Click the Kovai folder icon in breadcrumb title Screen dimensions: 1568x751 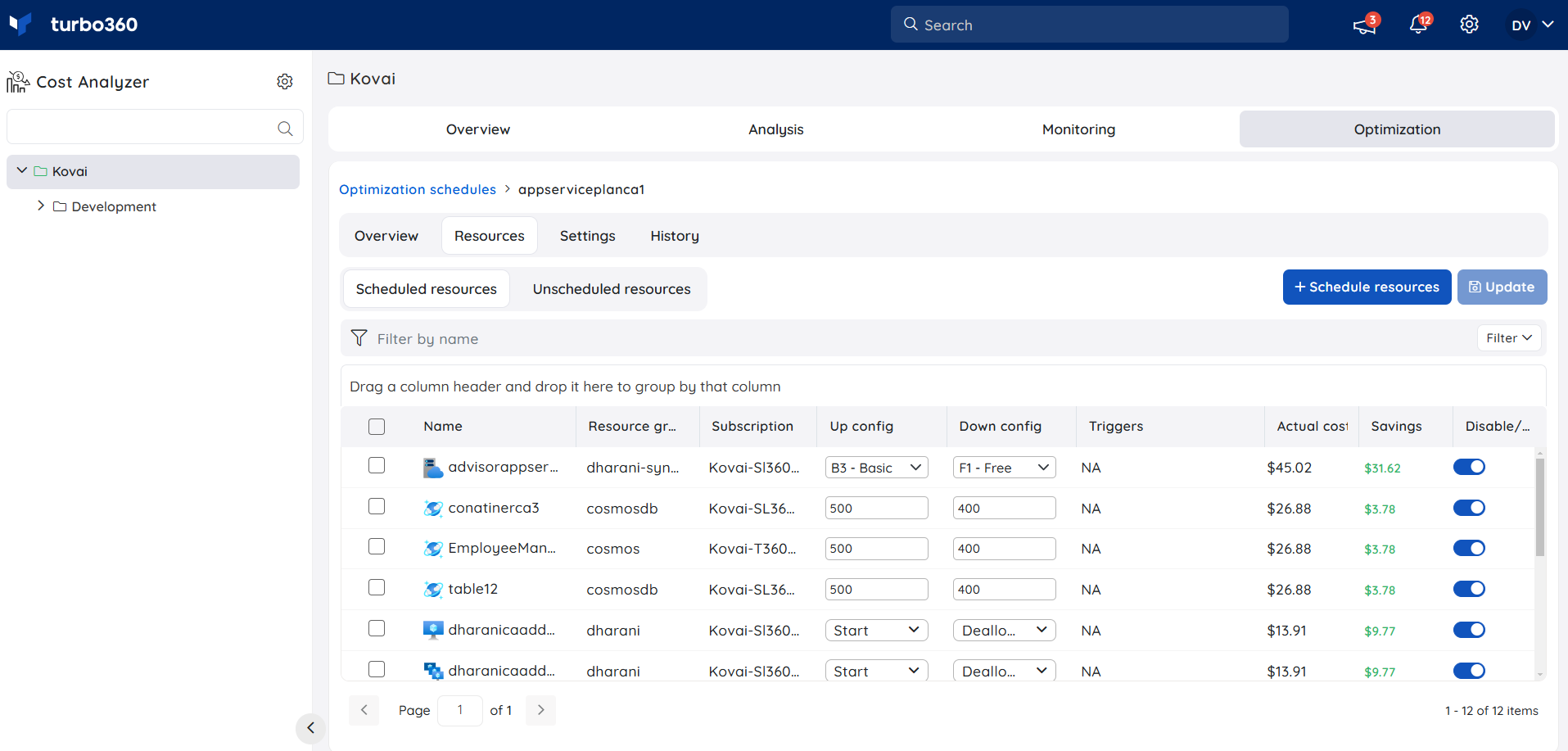(x=336, y=79)
